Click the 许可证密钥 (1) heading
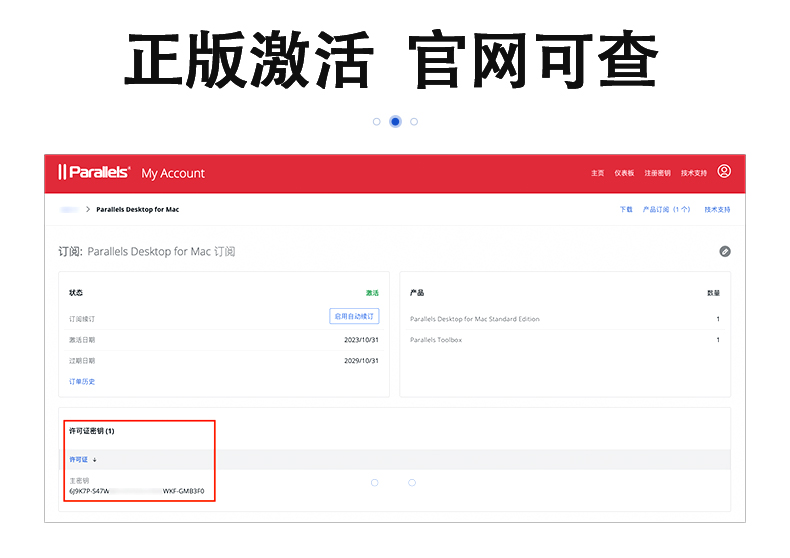Viewport: 790px width, 558px height. (91, 431)
